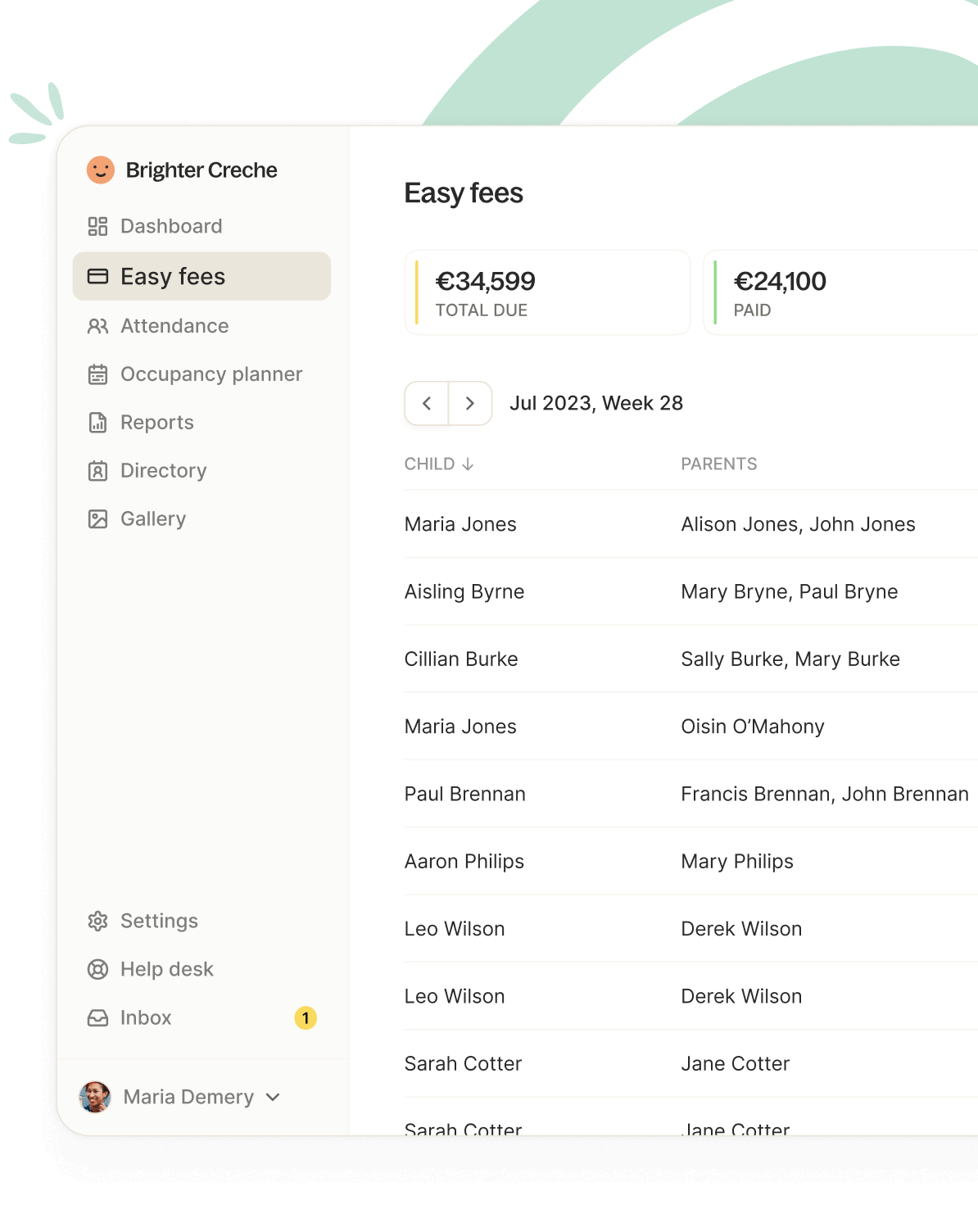The height and width of the screenshot is (1232, 978).
Task: Click Maria Demery's profile avatar
Action: tap(95, 1097)
